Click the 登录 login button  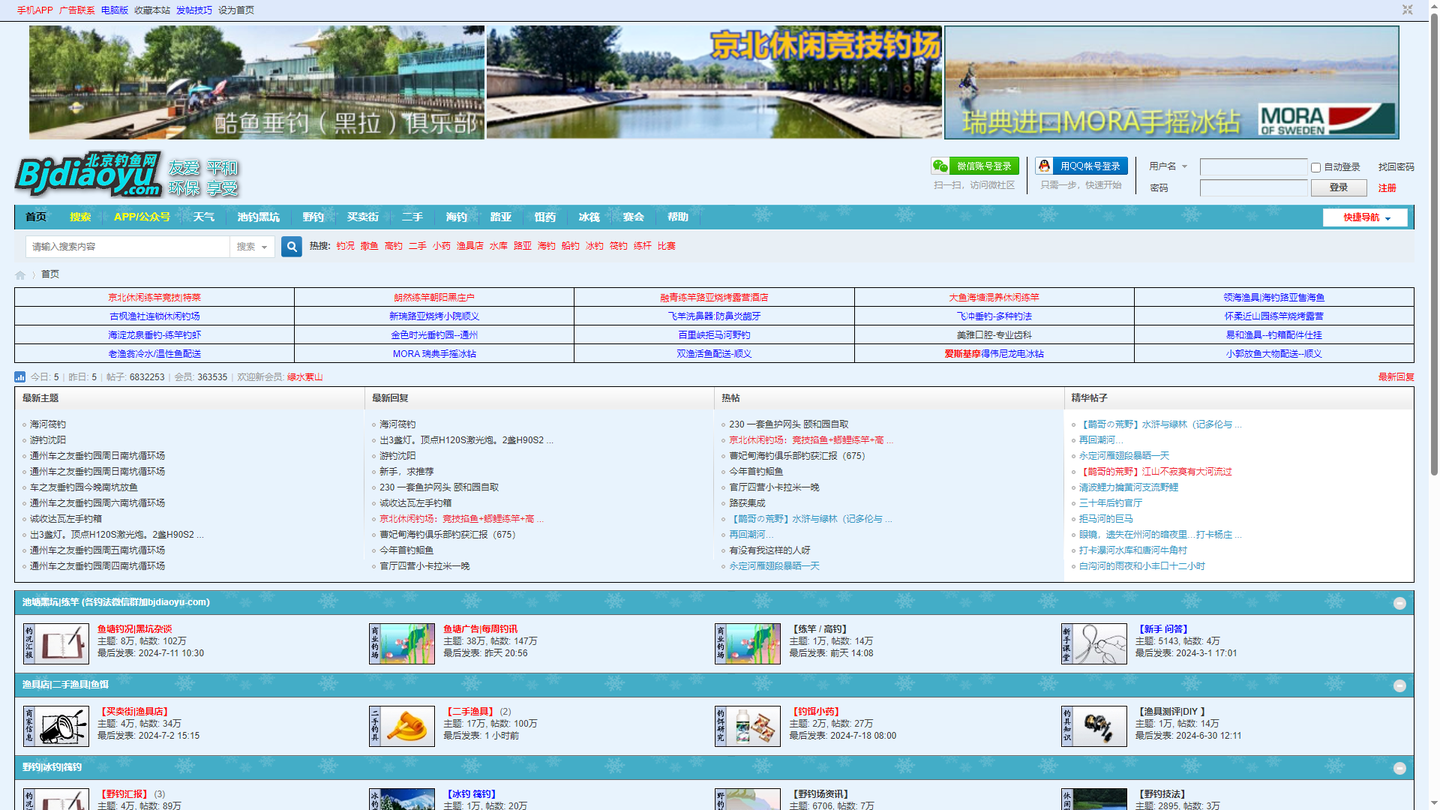(x=1339, y=187)
